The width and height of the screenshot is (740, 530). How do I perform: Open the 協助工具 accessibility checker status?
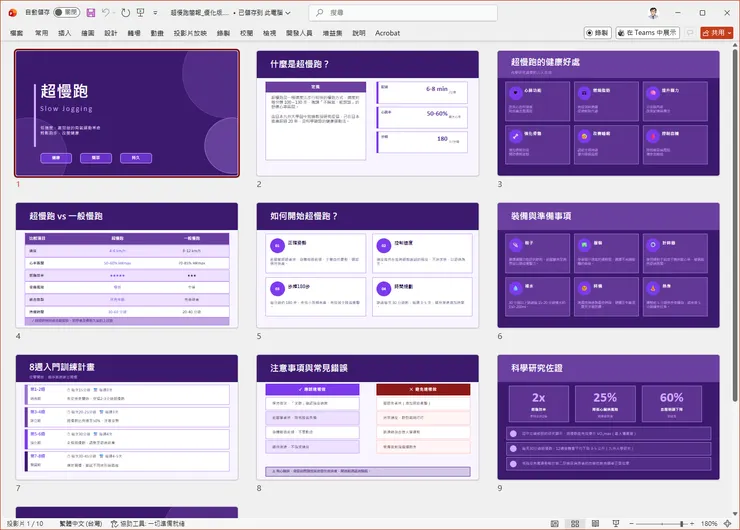tap(148, 523)
